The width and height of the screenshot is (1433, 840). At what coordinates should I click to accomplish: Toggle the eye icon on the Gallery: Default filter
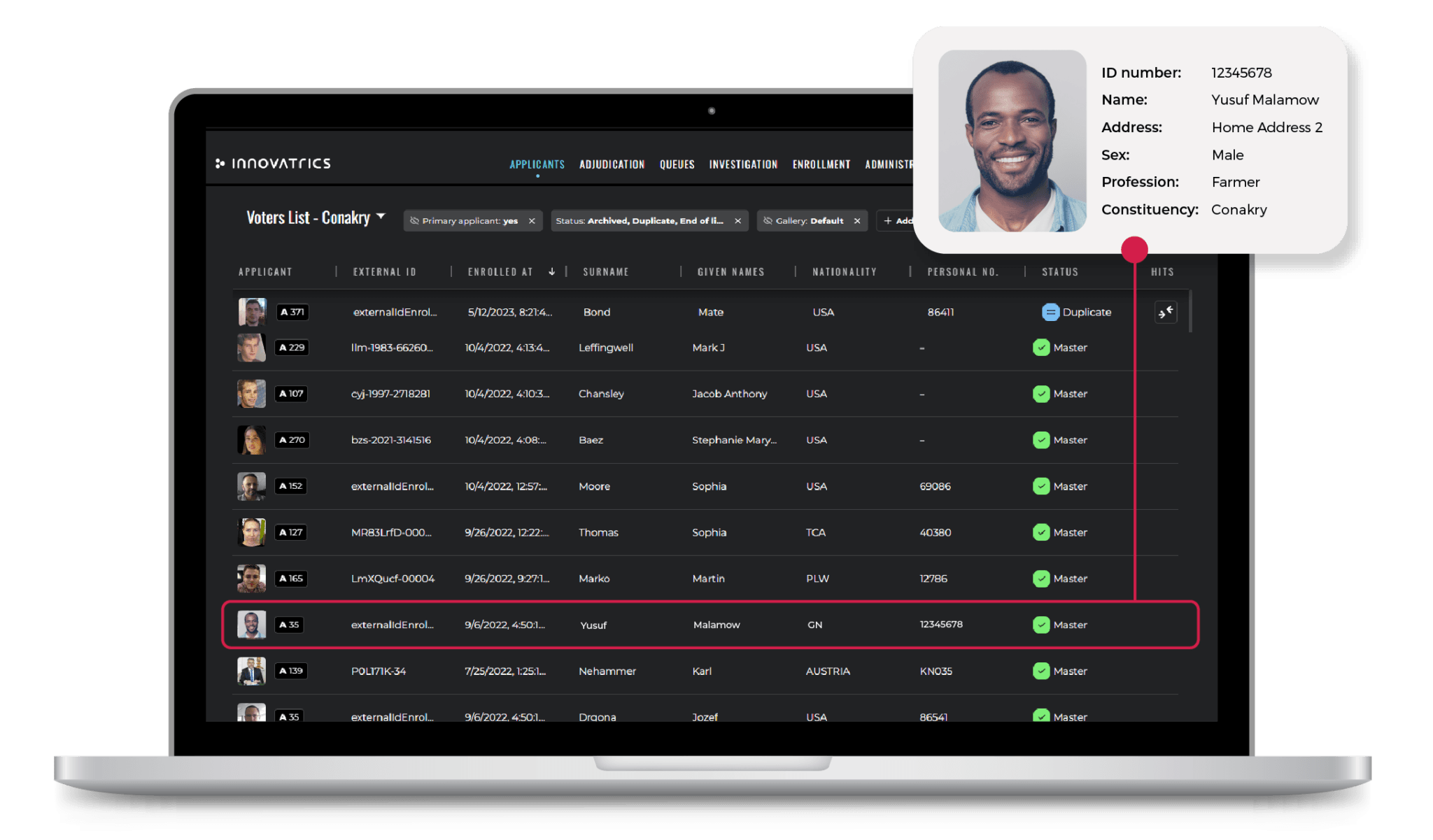768,220
